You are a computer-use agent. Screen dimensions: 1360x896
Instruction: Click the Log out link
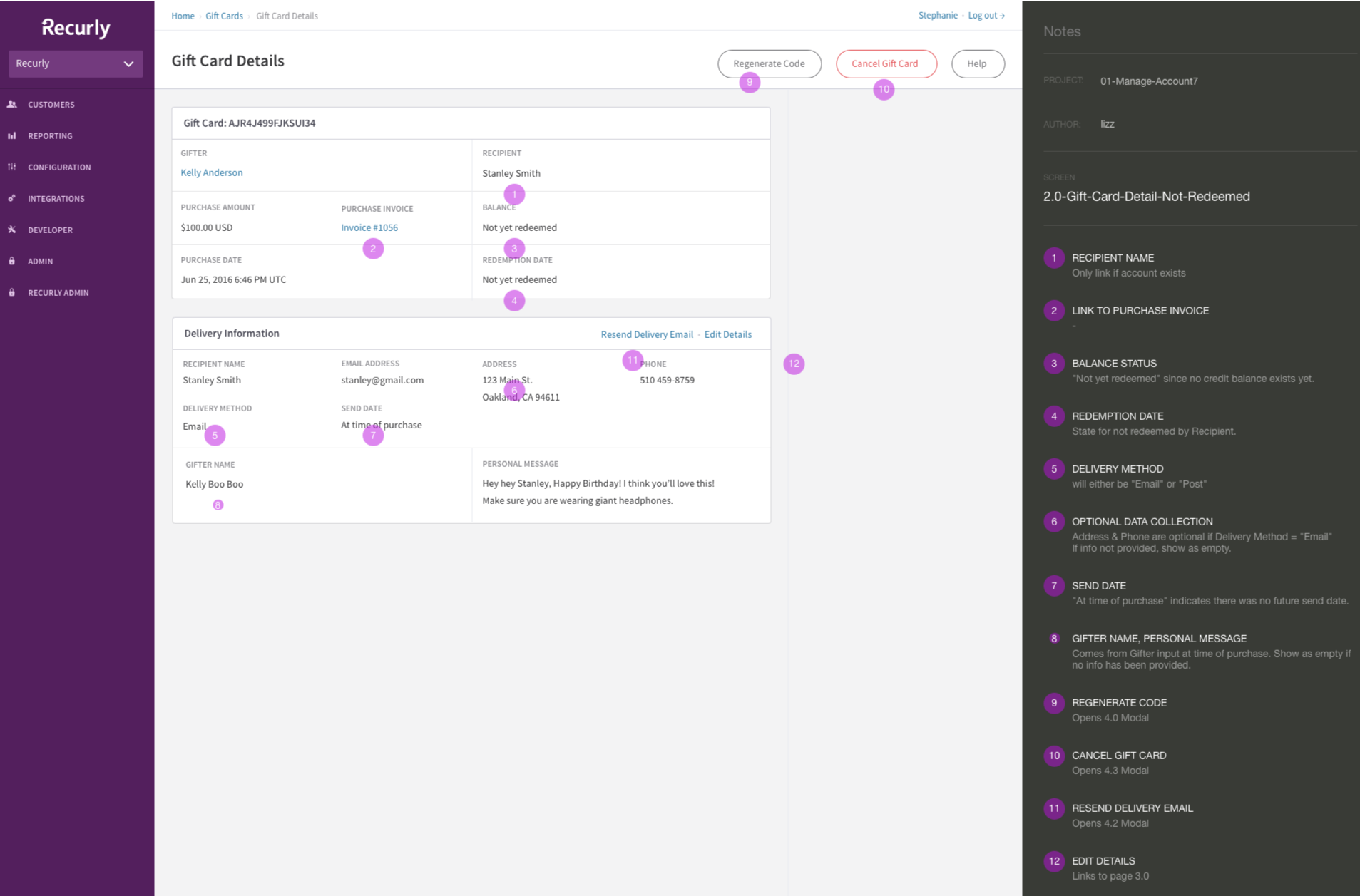click(x=986, y=15)
